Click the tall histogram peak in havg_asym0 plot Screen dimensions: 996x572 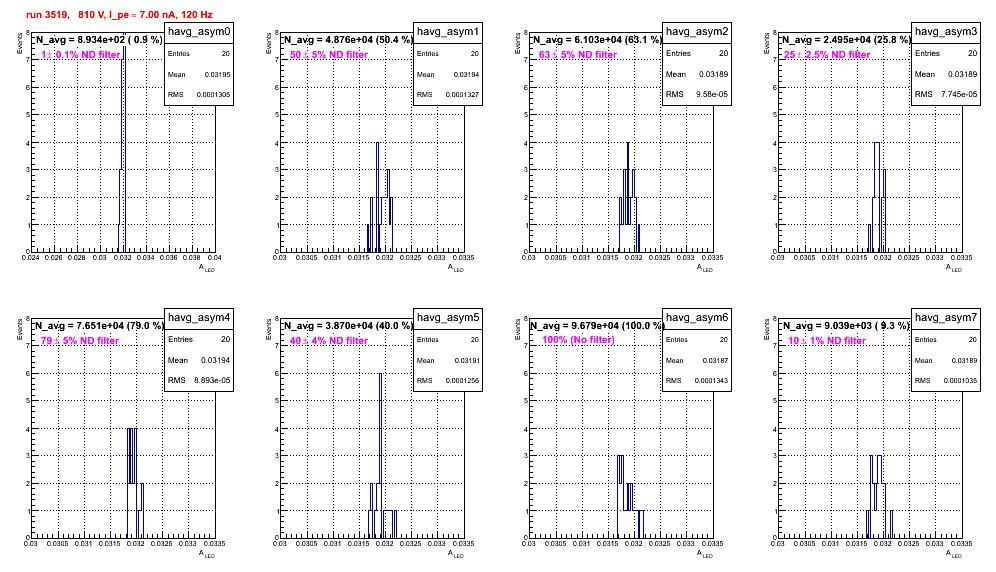coord(124,143)
